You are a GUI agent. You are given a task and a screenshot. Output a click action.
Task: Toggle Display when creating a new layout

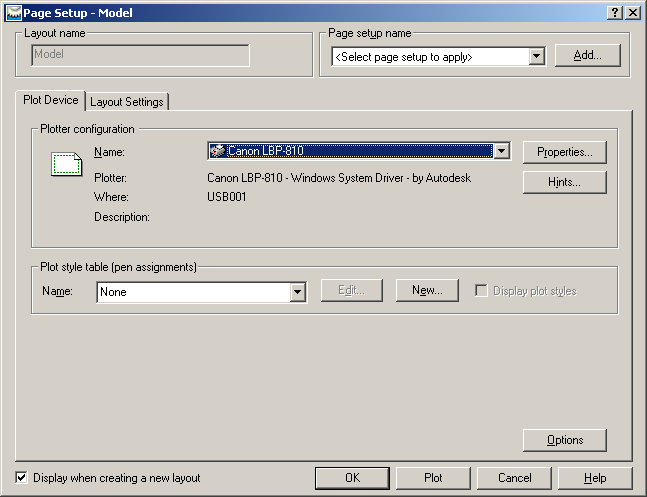(x=21, y=478)
